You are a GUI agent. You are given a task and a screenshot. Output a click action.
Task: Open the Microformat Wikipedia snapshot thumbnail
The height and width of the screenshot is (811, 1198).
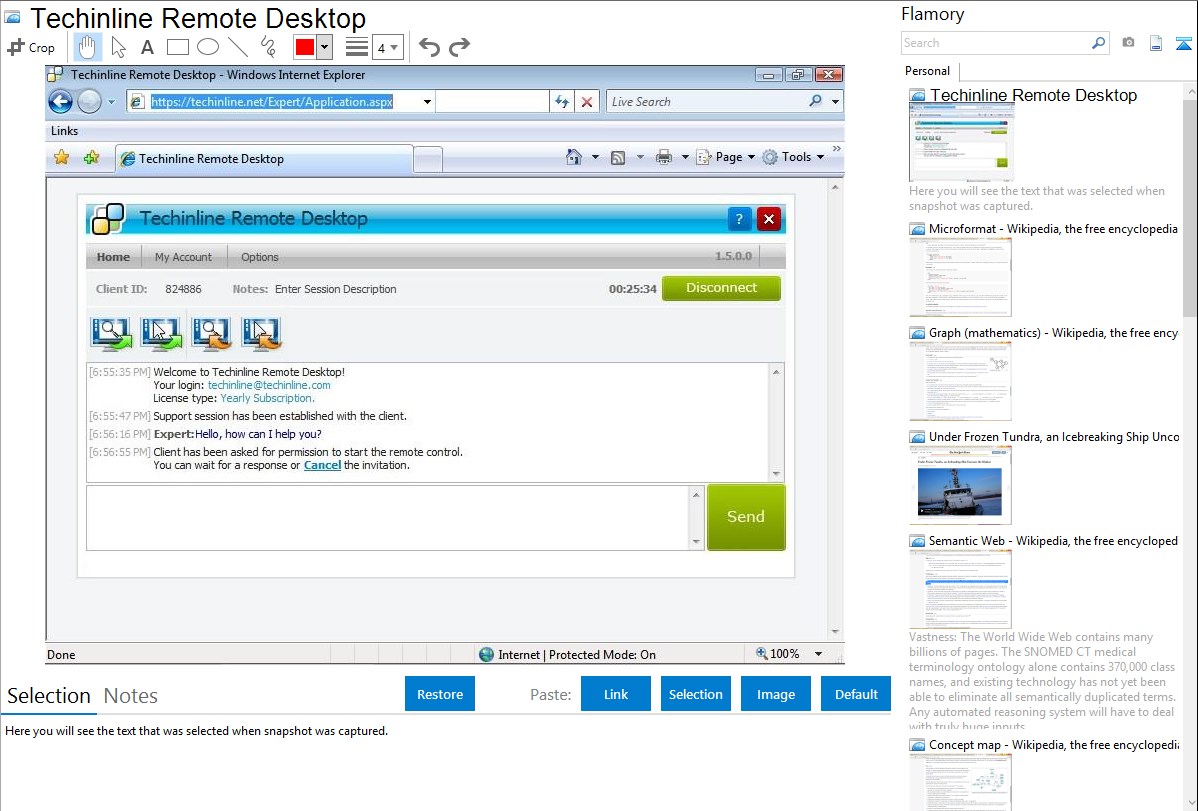pos(960,277)
